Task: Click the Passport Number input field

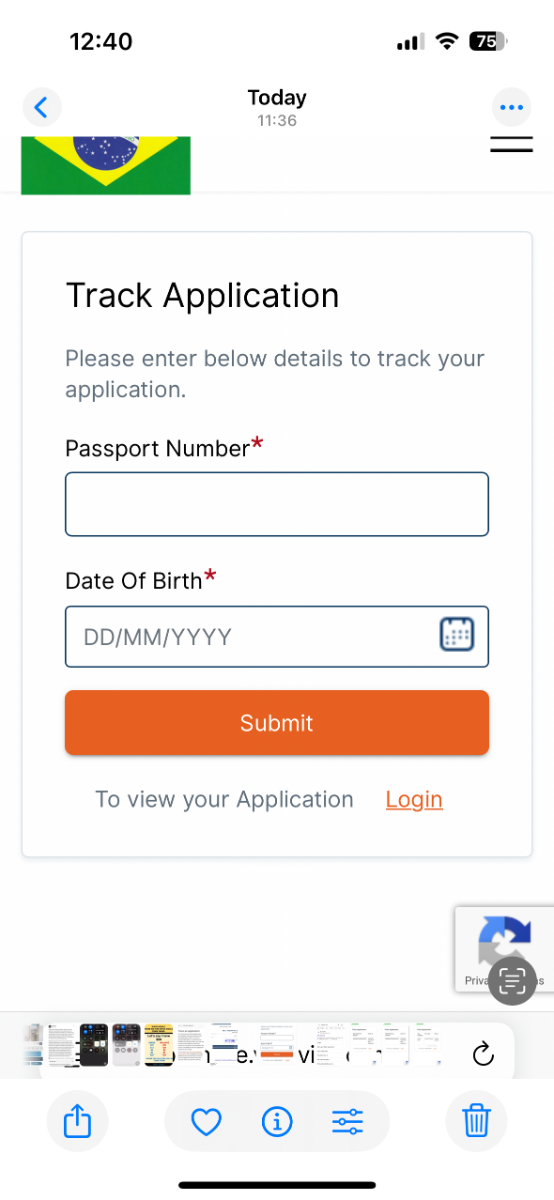Action: (277, 504)
